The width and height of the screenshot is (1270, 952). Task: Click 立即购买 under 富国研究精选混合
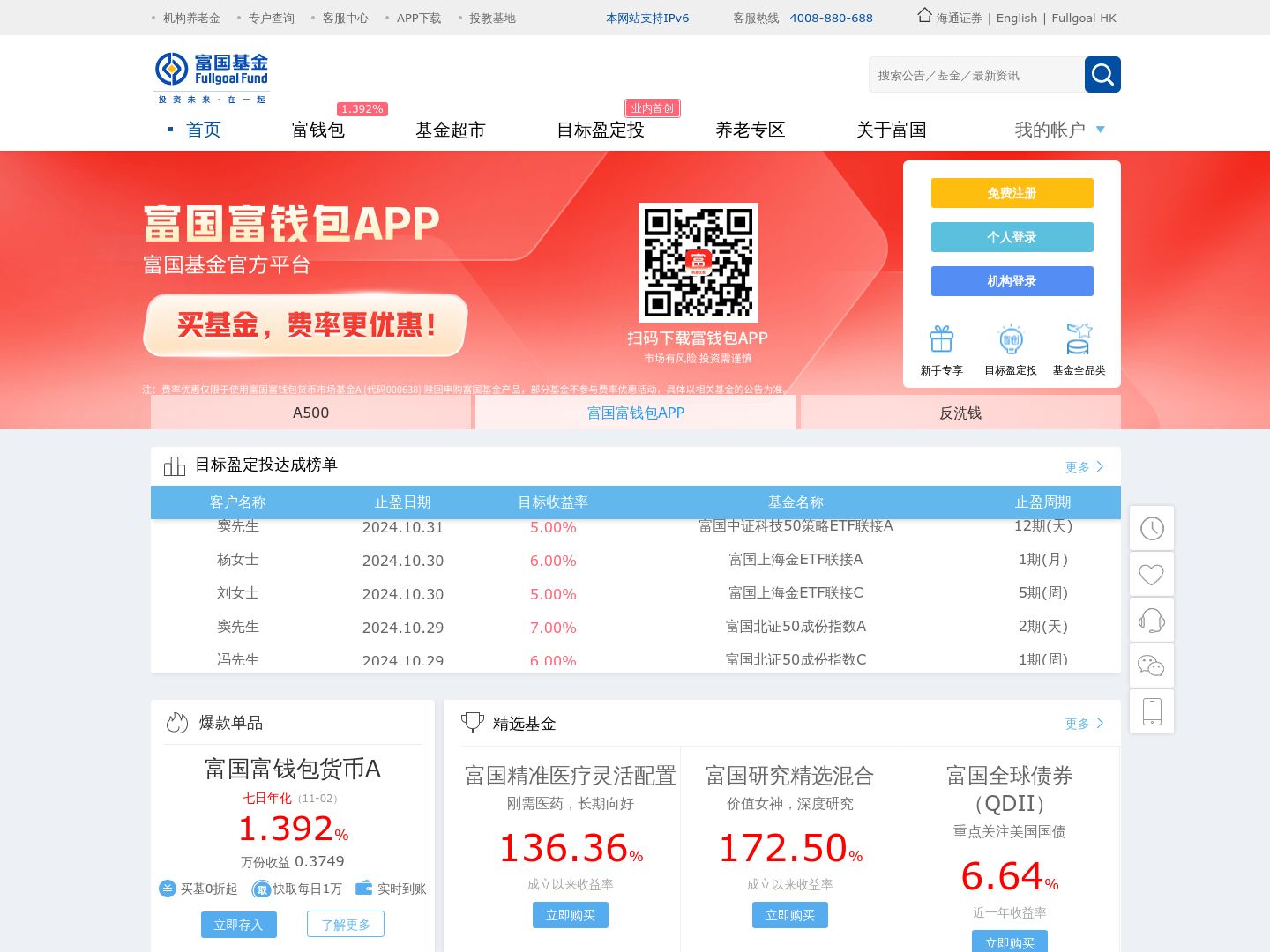click(790, 915)
